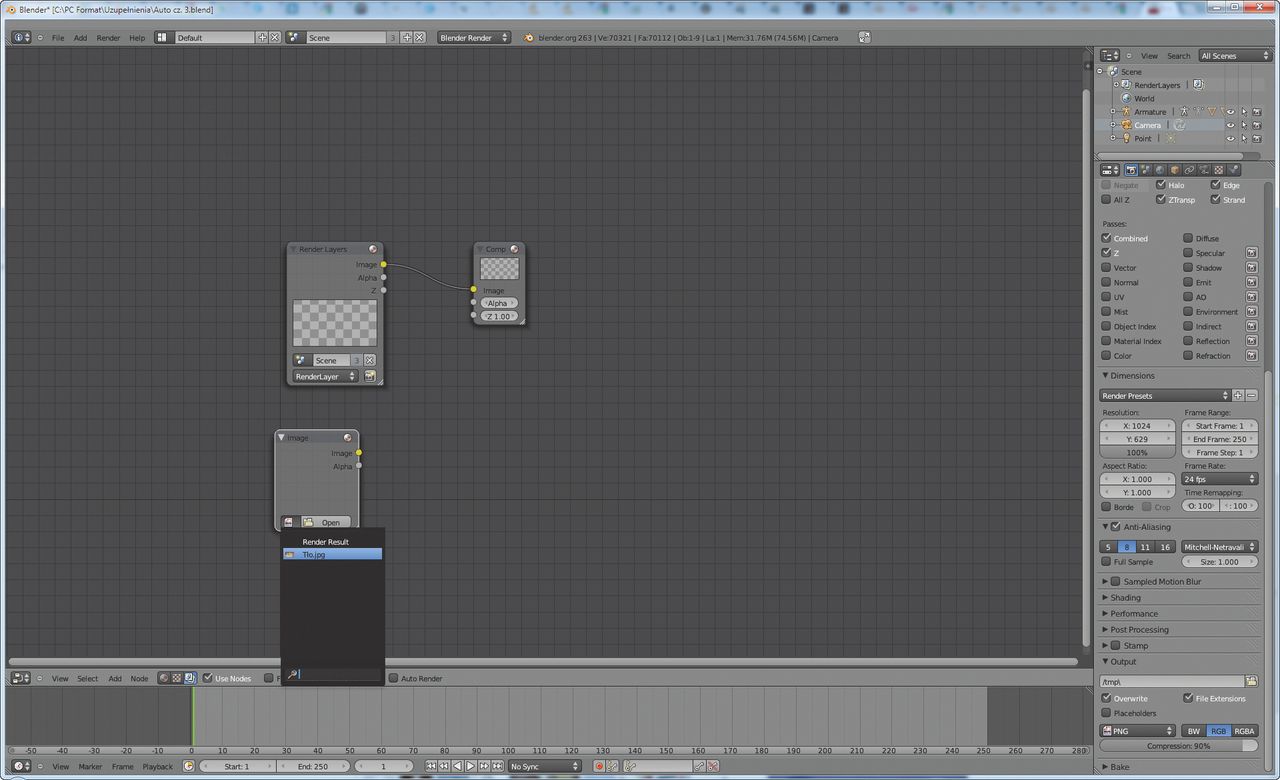Toggle the Render Layers node preview sphere icon
The height and width of the screenshot is (780, 1280).
tap(373, 249)
